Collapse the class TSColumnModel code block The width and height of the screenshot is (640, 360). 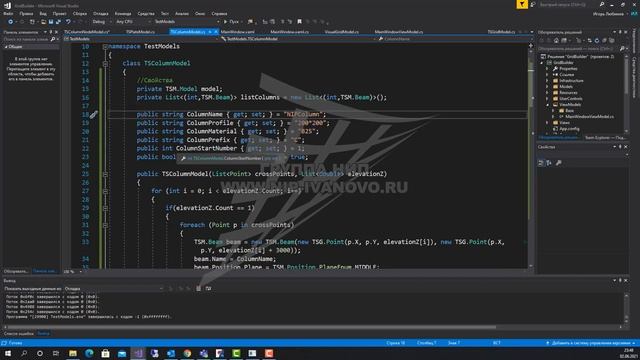click(x=105, y=64)
